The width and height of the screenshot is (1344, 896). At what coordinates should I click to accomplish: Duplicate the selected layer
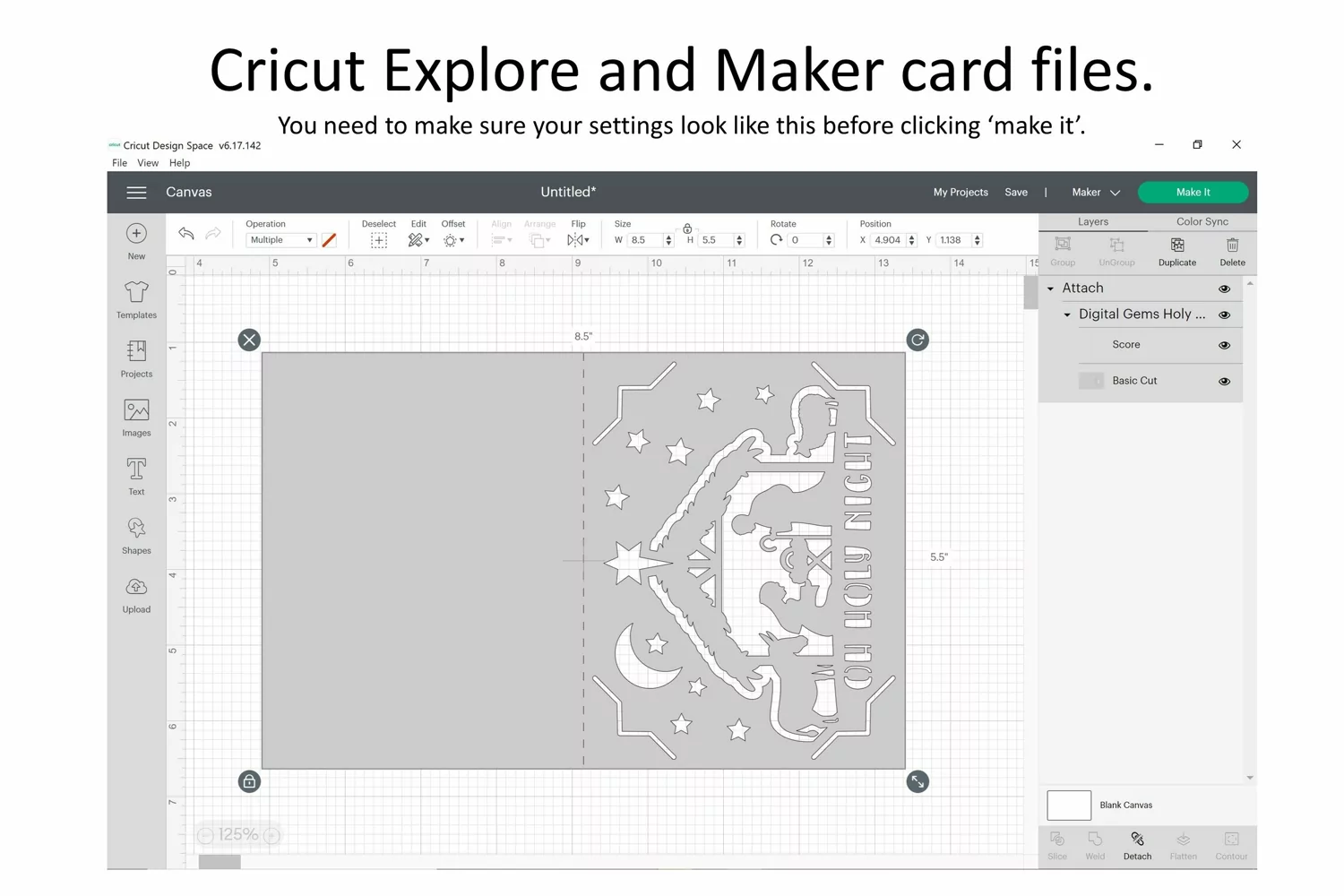(1177, 252)
